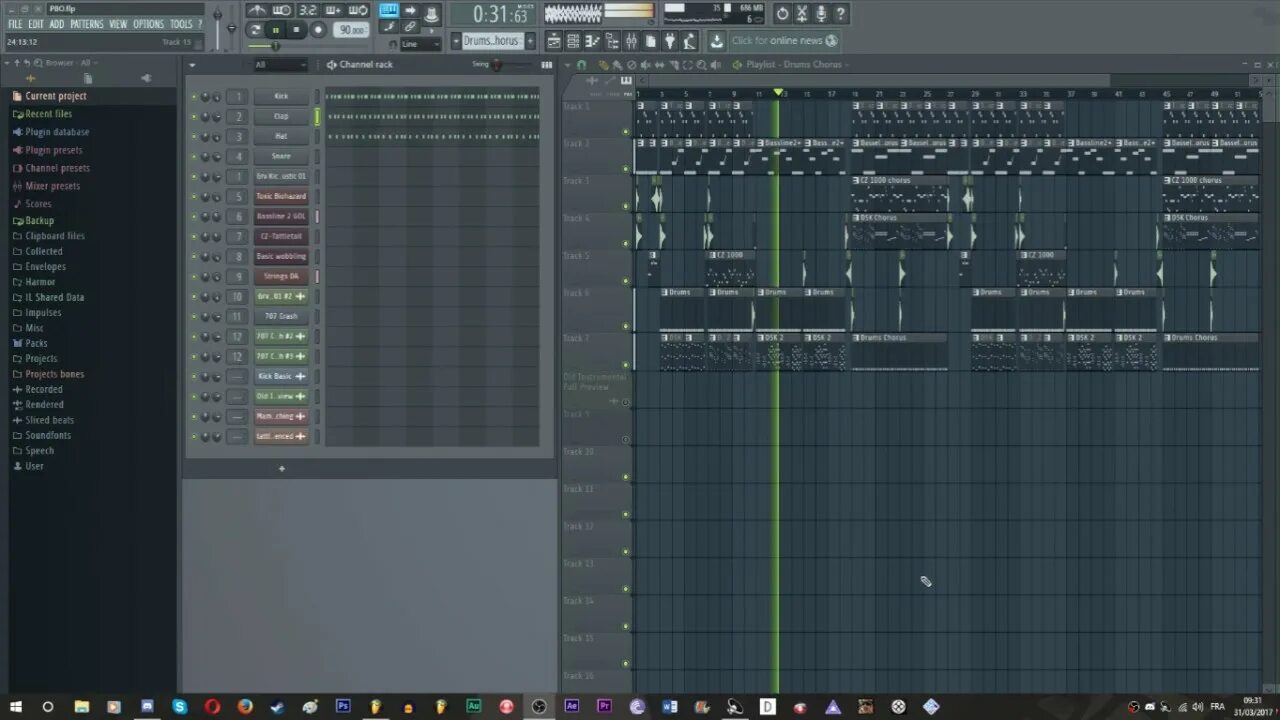Open the Playlist view toolbar icon

click(553, 41)
